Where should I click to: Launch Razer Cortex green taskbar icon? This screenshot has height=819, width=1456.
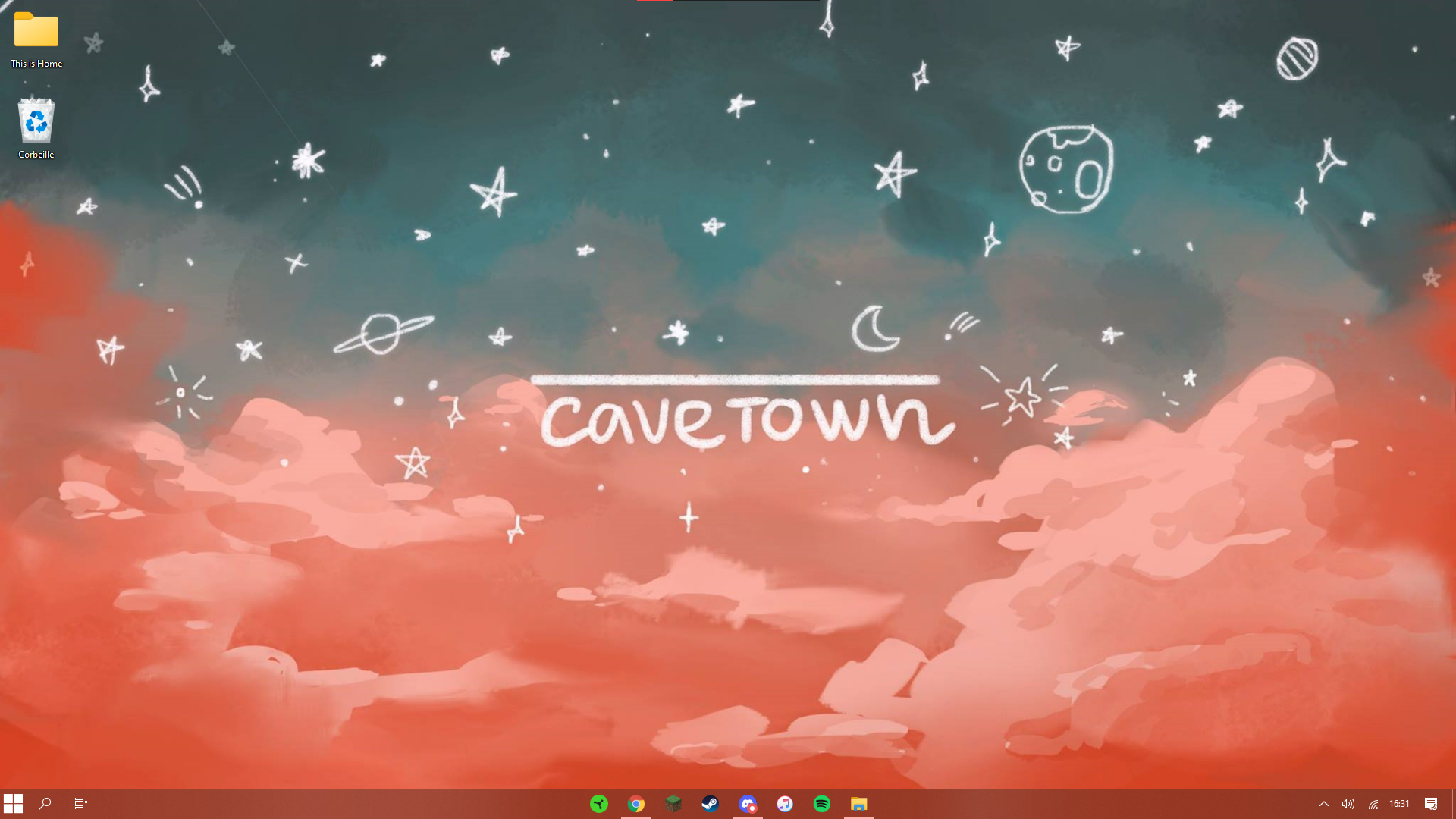coord(599,804)
